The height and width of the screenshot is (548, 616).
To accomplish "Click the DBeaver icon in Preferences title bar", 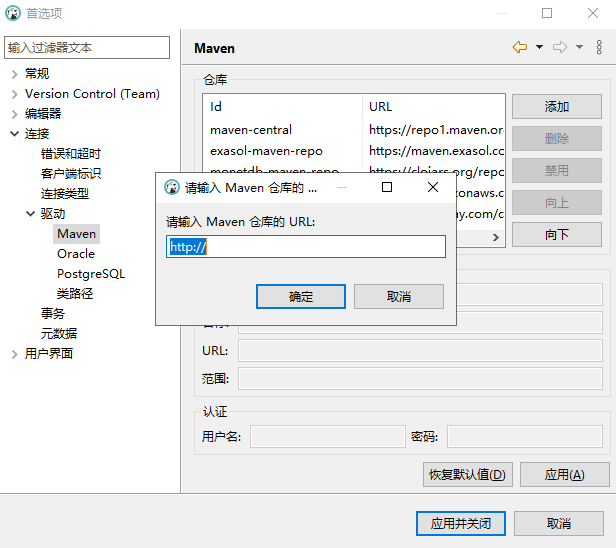I will tap(13, 13).
